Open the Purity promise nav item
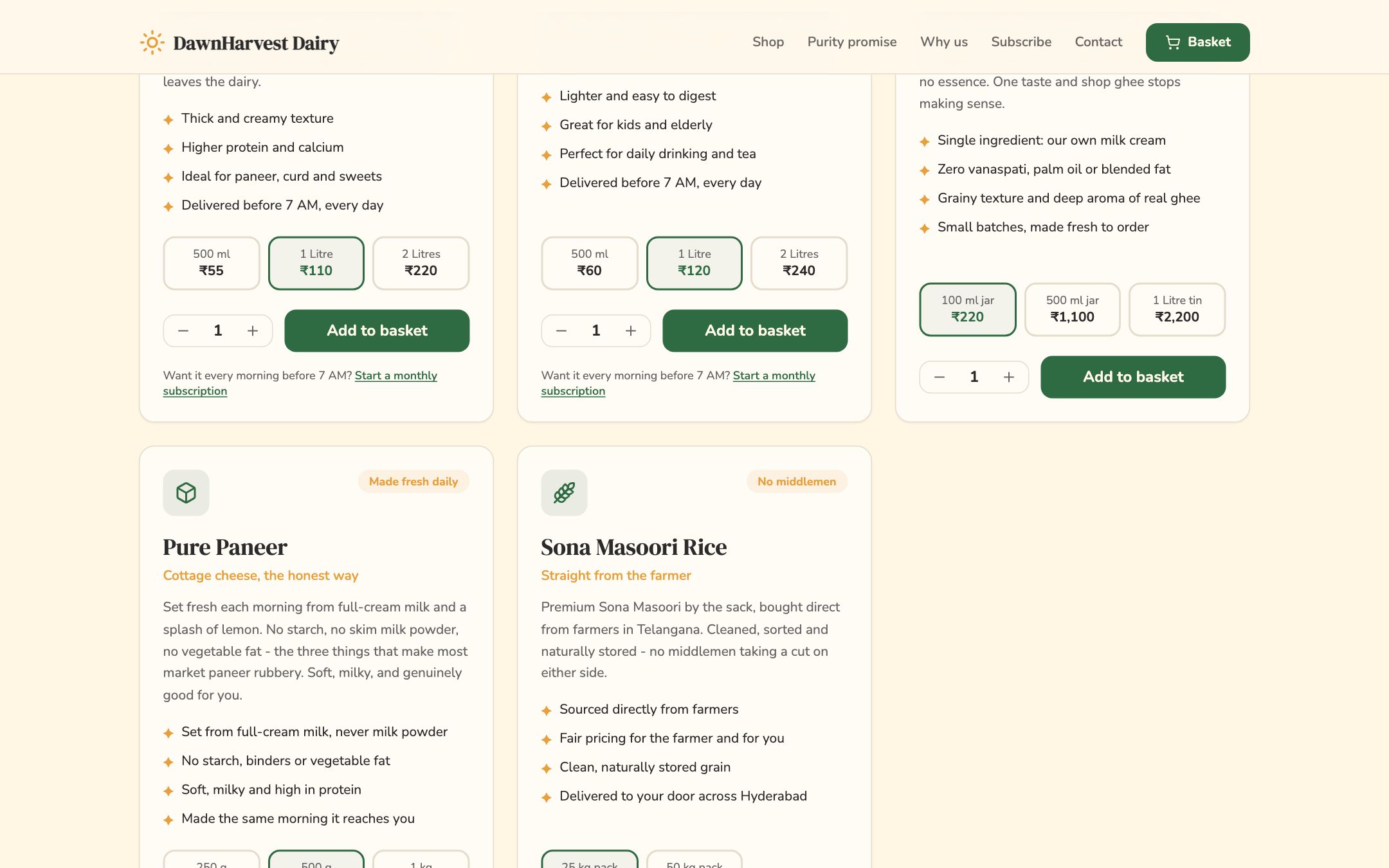 [x=852, y=42]
